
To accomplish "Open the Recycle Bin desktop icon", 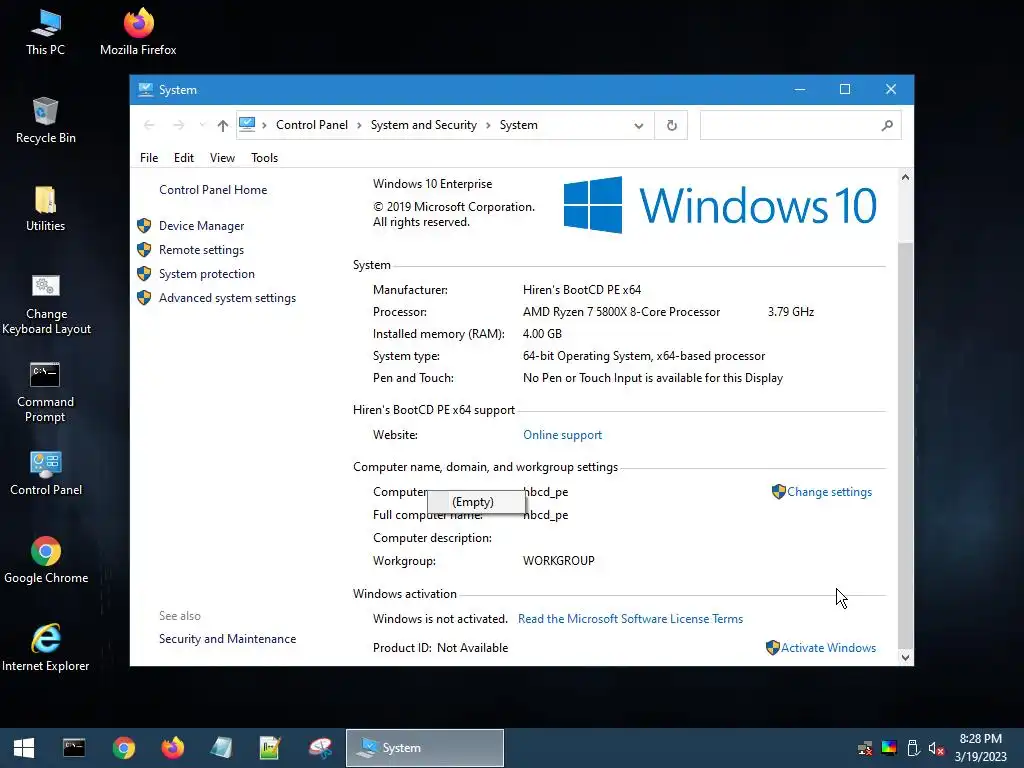I will point(45,121).
